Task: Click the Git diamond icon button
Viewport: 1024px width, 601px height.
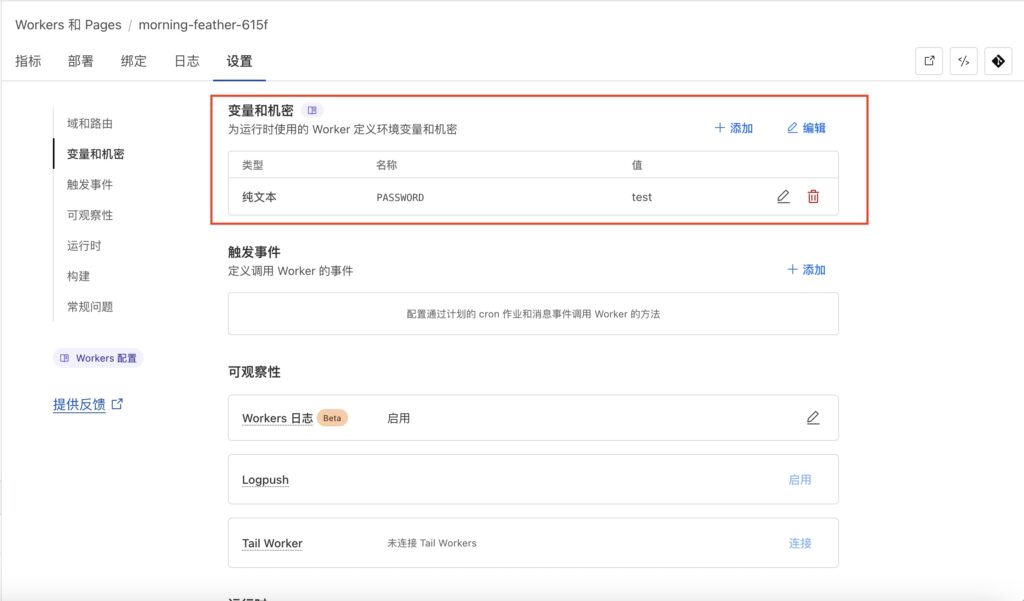Action: [999, 61]
